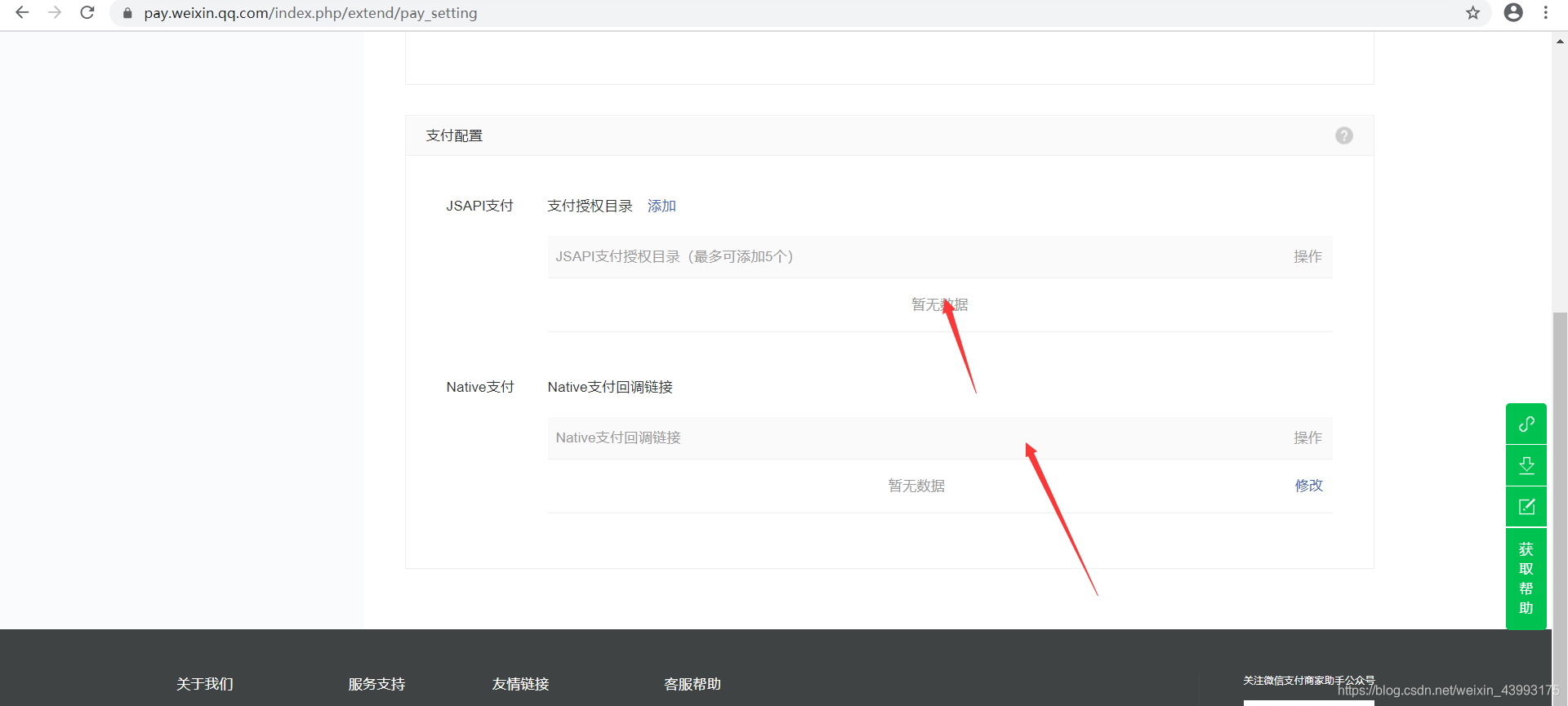Click the 支付授权目录 heading text
This screenshot has height=706, width=1568.
[590, 206]
